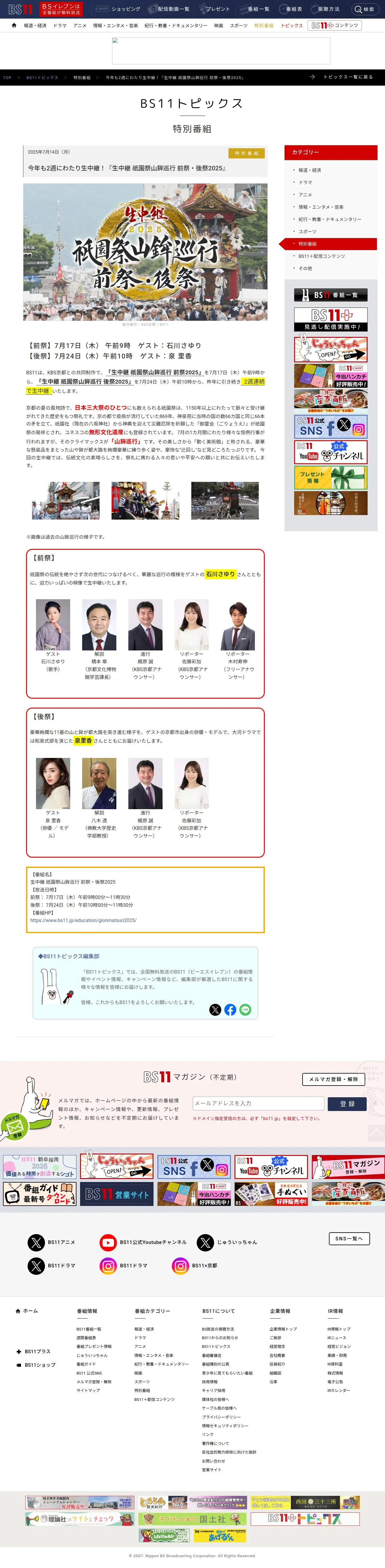Choose ドラマ in category sidebar

(x=305, y=183)
